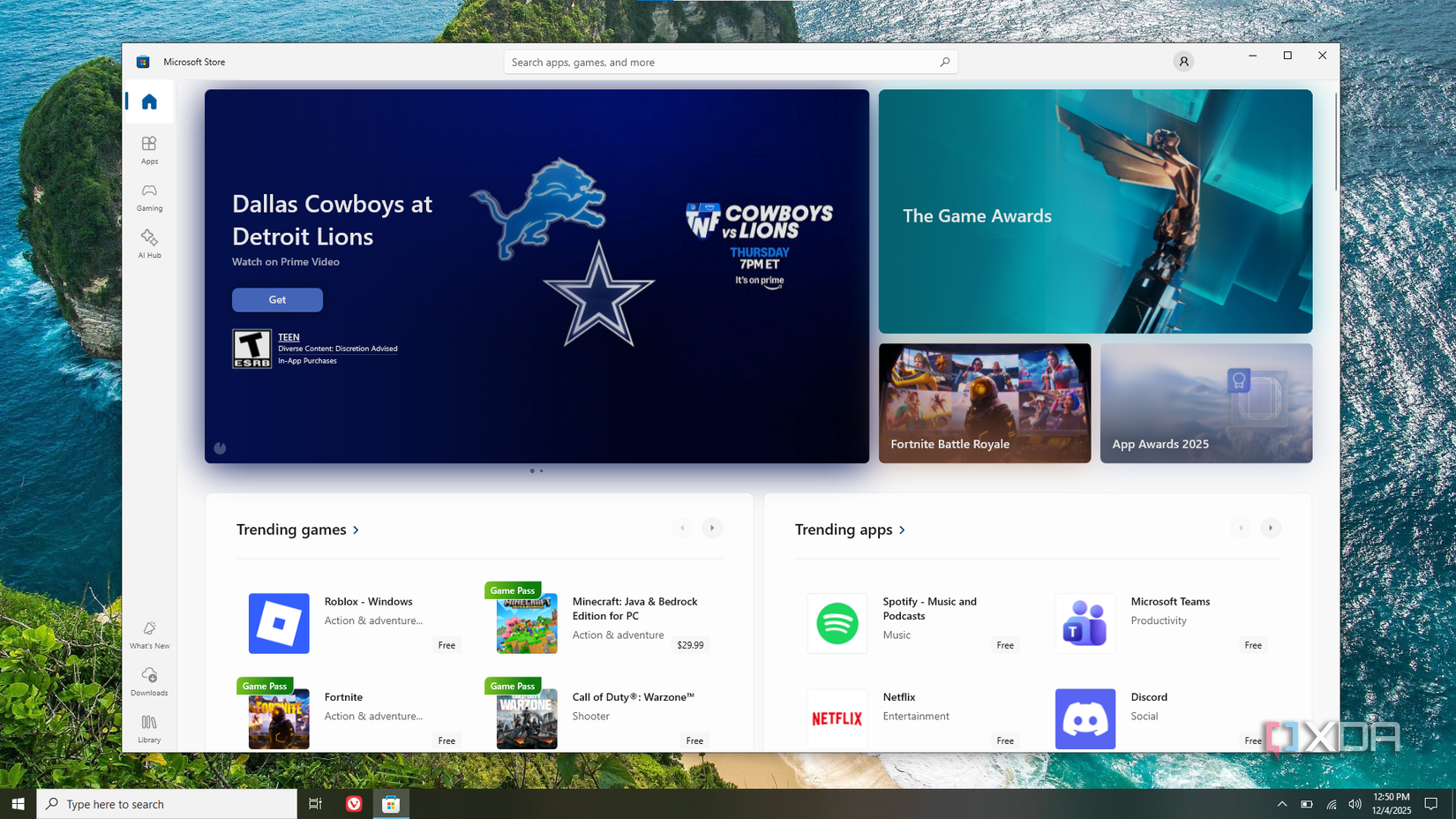Open the volume control in system tray
This screenshot has height=819, width=1456.
click(1355, 804)
